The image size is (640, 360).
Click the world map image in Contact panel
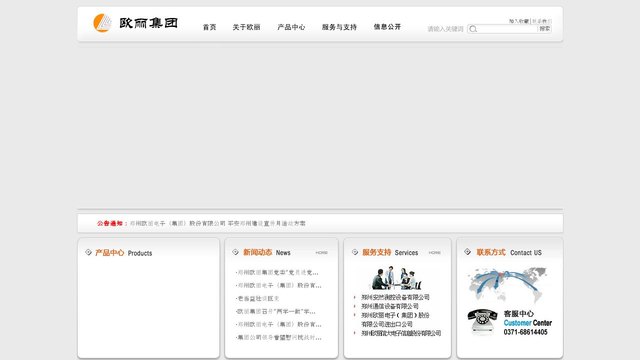[x=507, y=285]
